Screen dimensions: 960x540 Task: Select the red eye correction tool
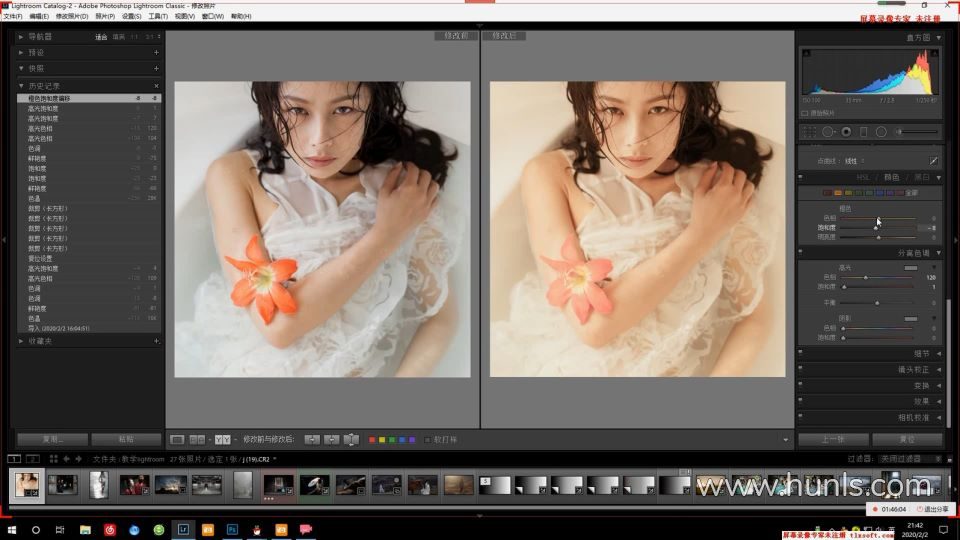846,132
